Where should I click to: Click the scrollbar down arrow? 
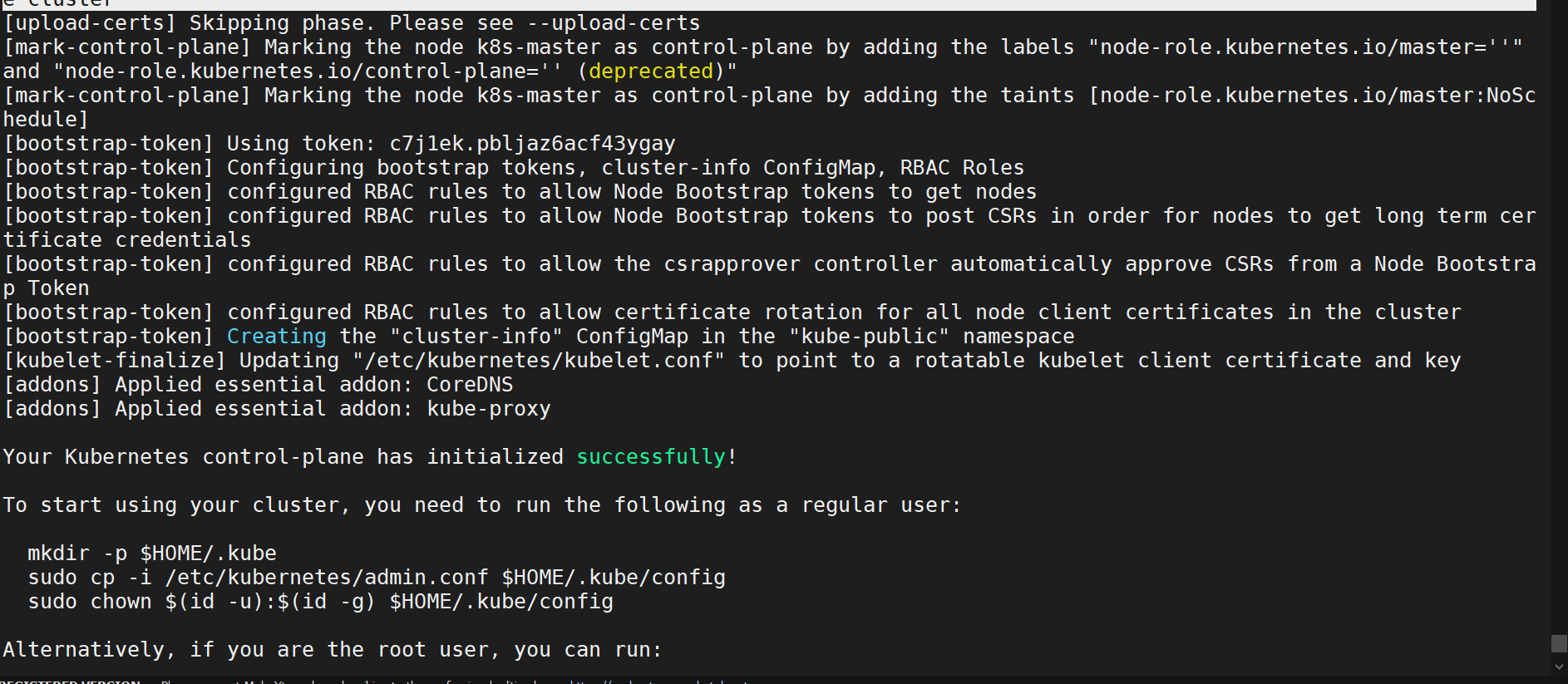click(1559, 666)
